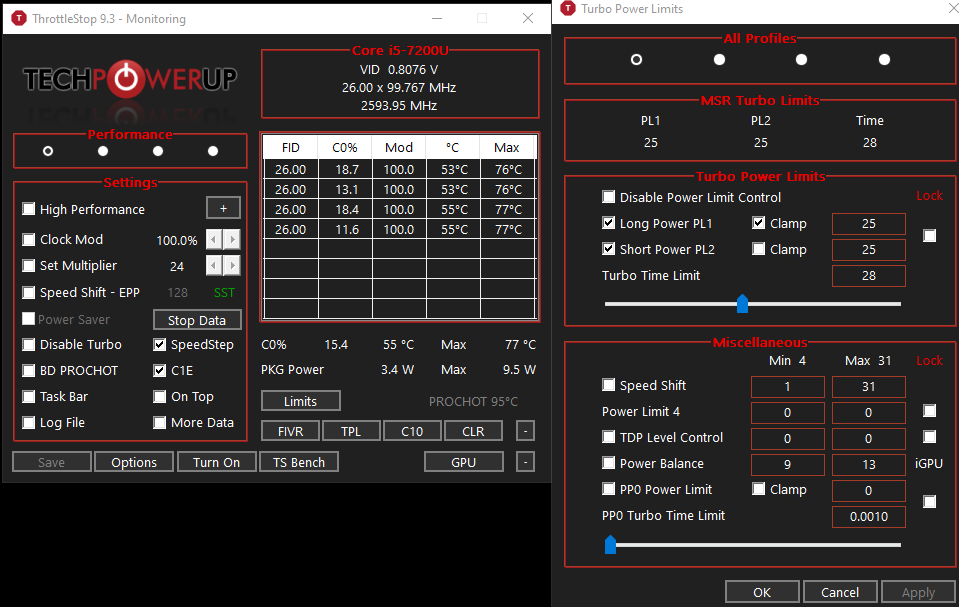
Task: Click the GPU button
Action: (x=464, y=462)
